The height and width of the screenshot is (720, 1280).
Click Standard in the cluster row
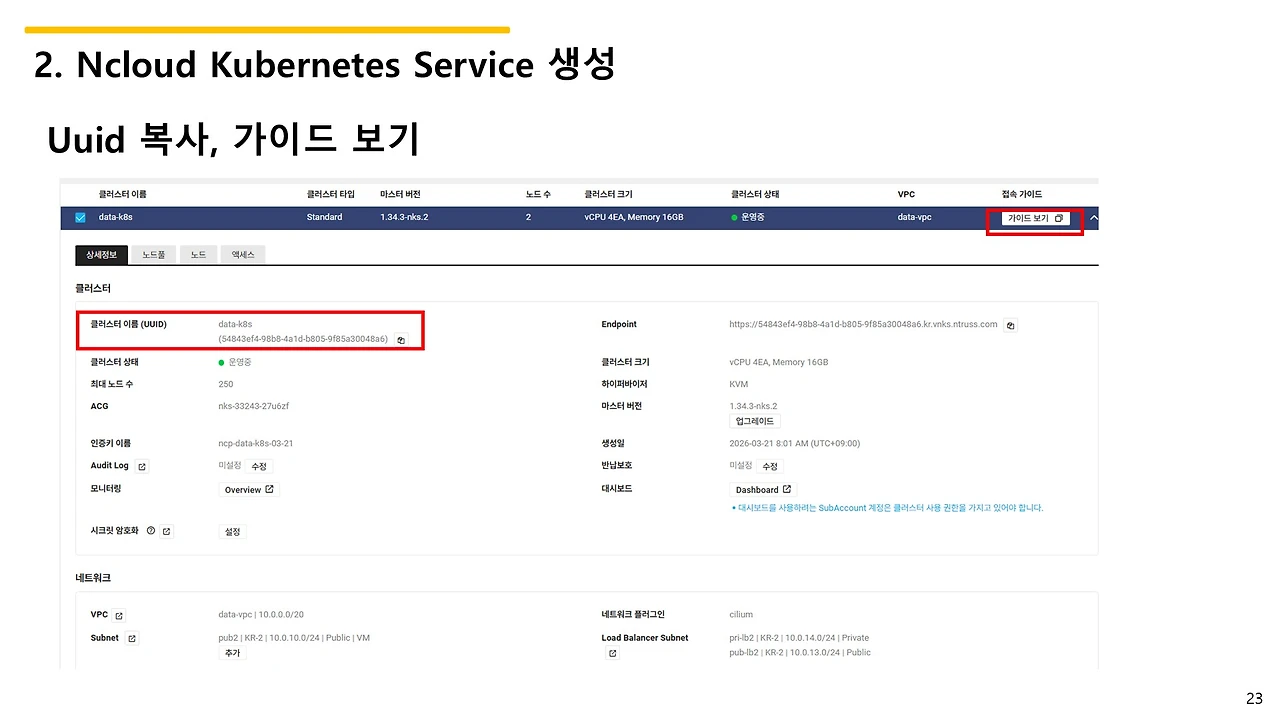[324, 217]
